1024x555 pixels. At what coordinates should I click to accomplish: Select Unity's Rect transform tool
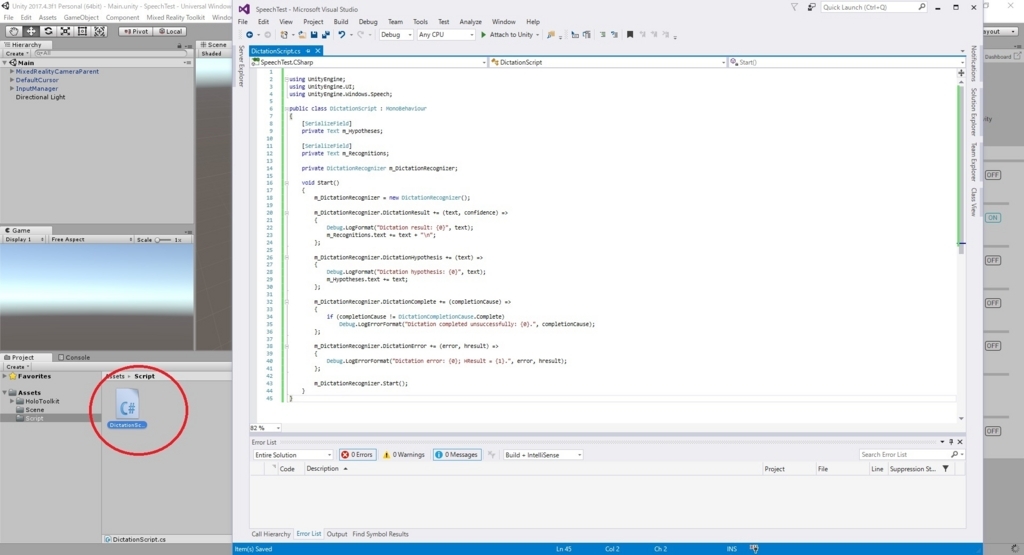82,31
